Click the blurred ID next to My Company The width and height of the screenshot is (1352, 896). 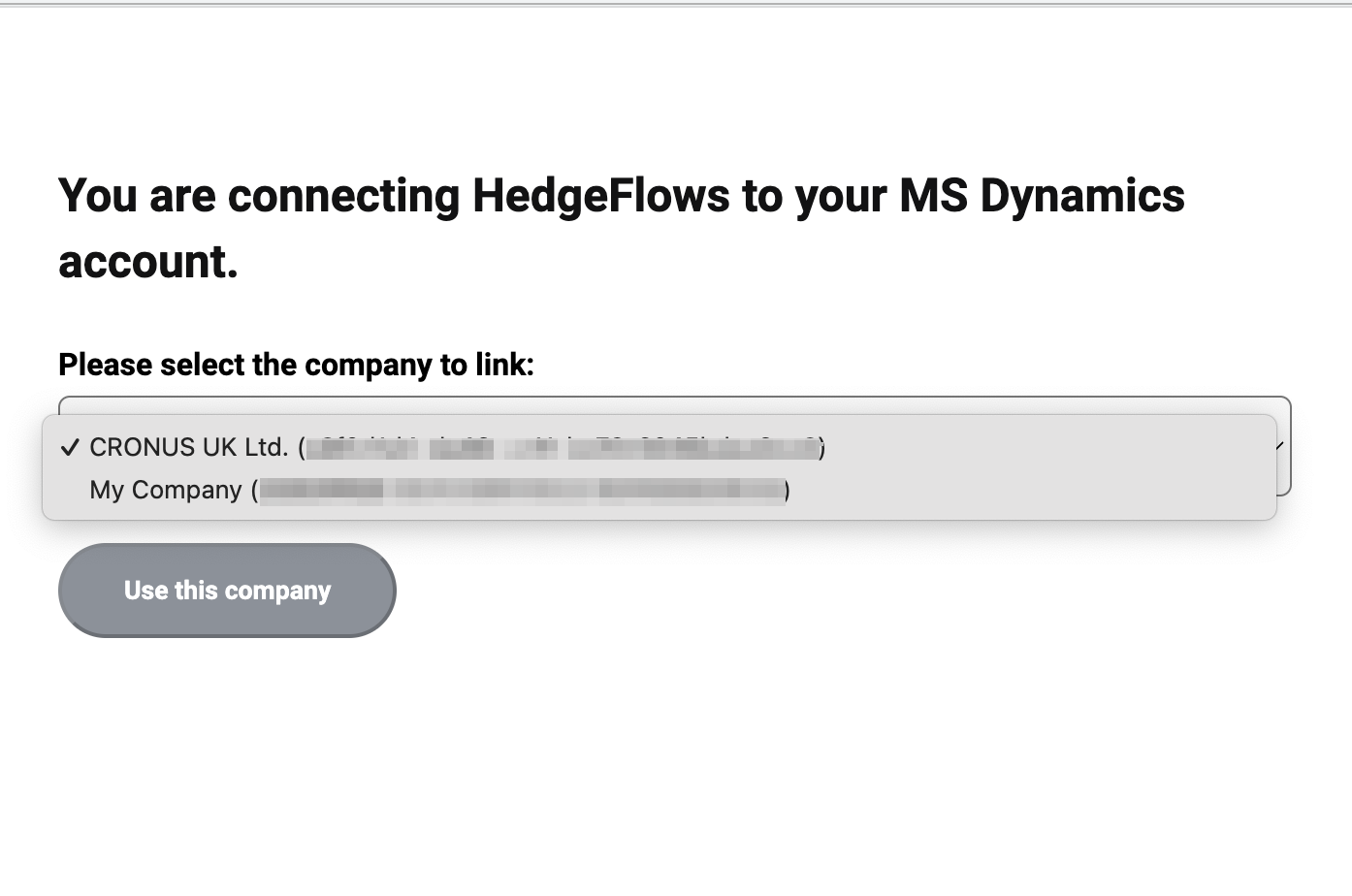click(x=522, y=491)
